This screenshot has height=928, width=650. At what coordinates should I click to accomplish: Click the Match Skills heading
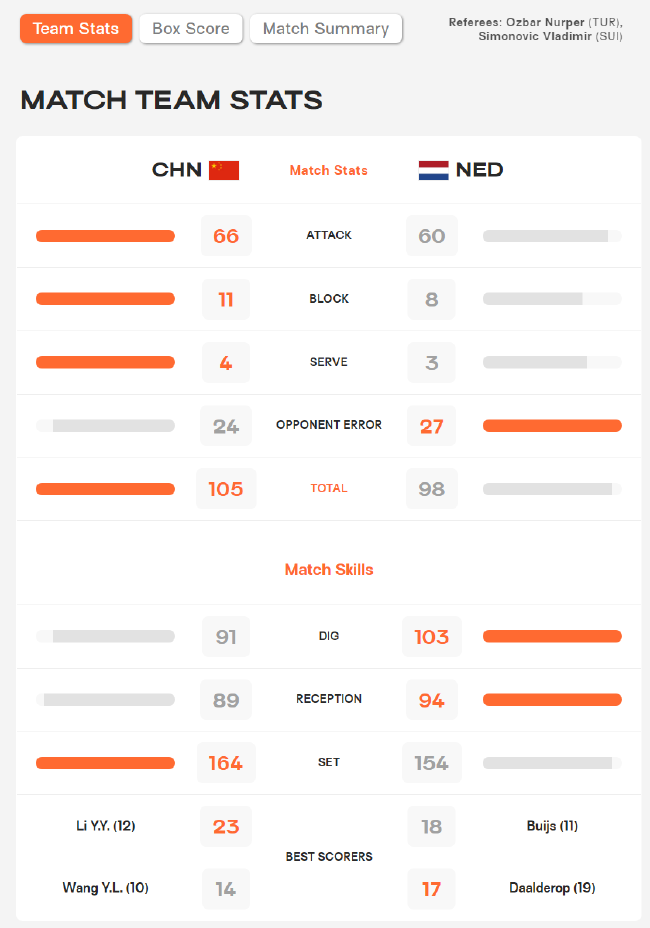[329, 569]
